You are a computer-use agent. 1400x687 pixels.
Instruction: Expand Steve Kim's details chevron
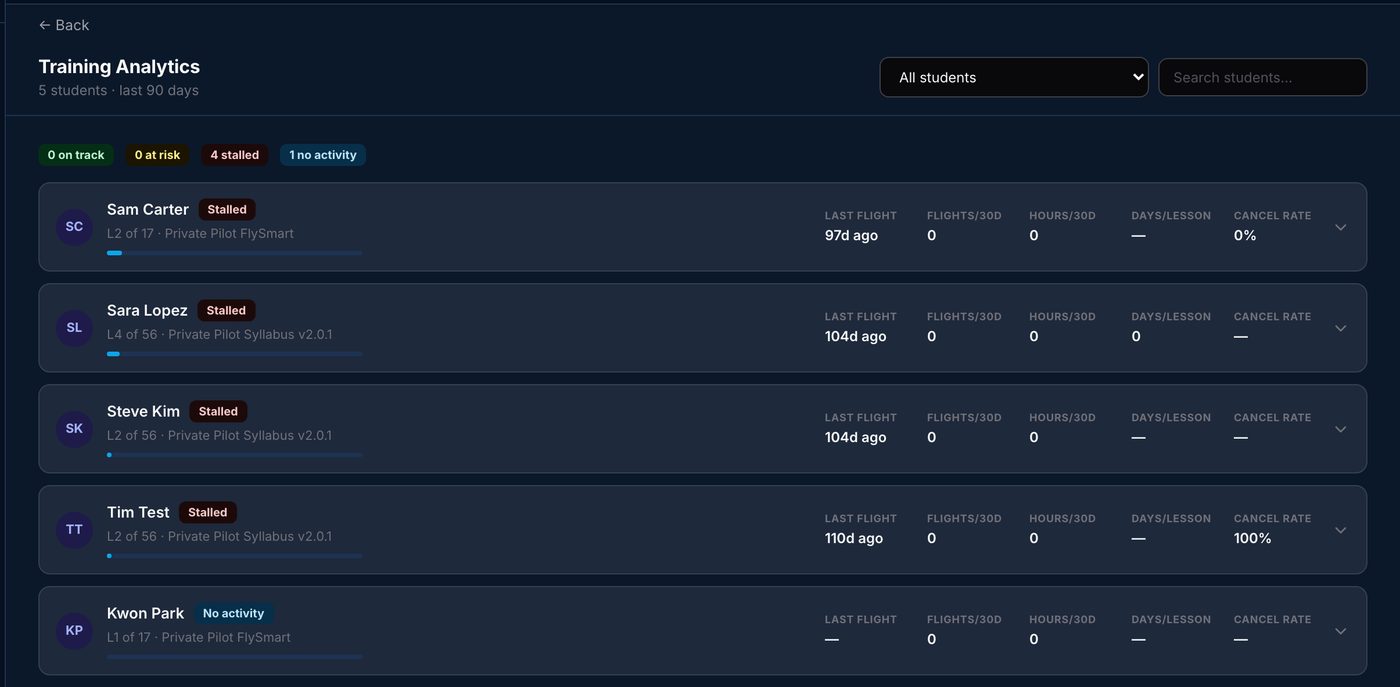pos(1341,429)
